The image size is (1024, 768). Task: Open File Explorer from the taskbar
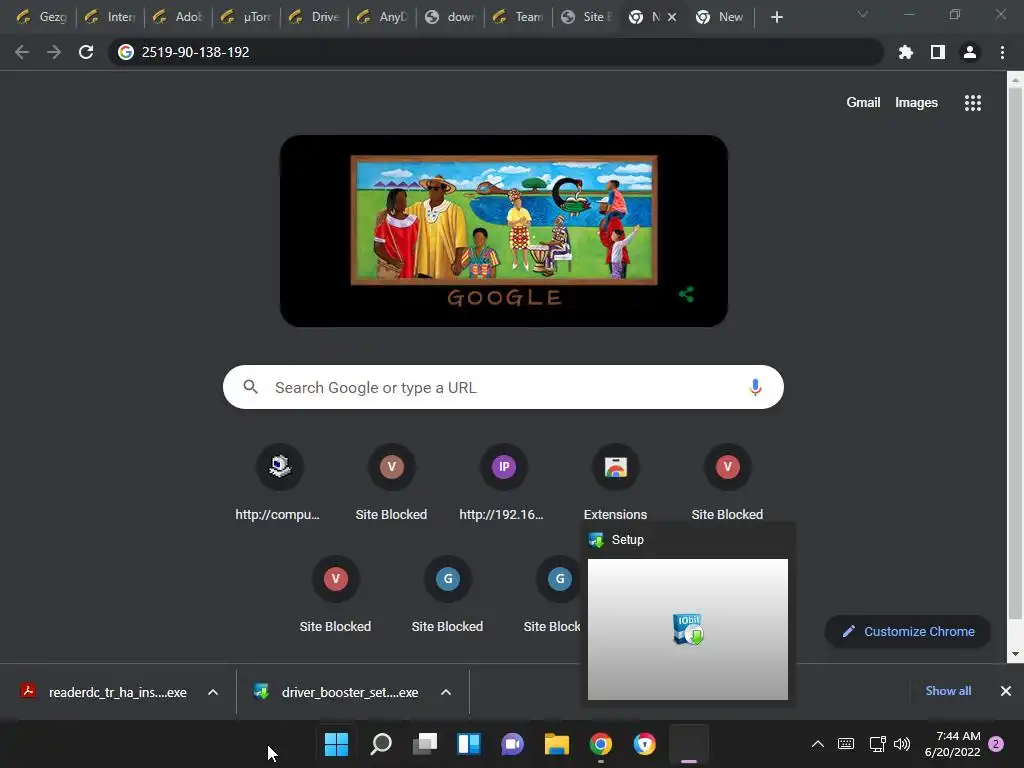[x=556, y=744]
